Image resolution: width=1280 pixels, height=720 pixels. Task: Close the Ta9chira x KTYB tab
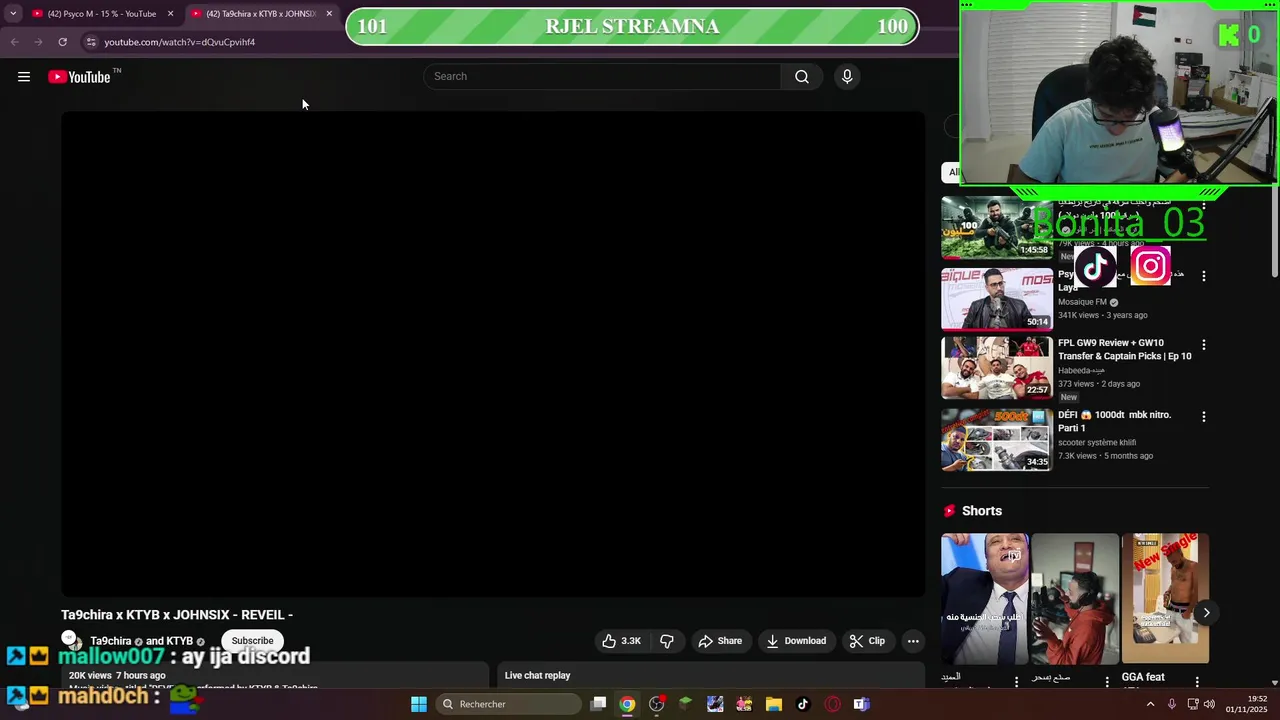point(329,14)
